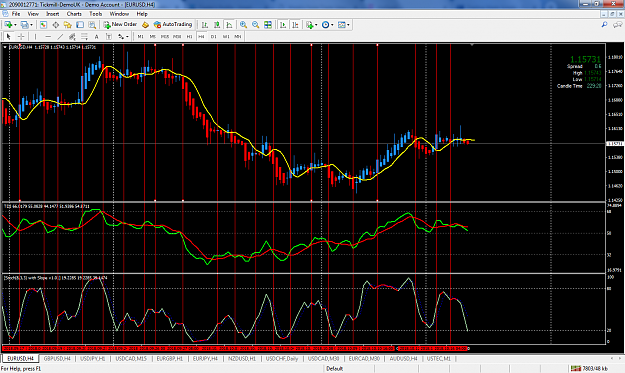The height and width of the screenshot is (373, 625).
Task: Open the Terminal panel icon
Action: pyautogui.click(x=80, y=25)
